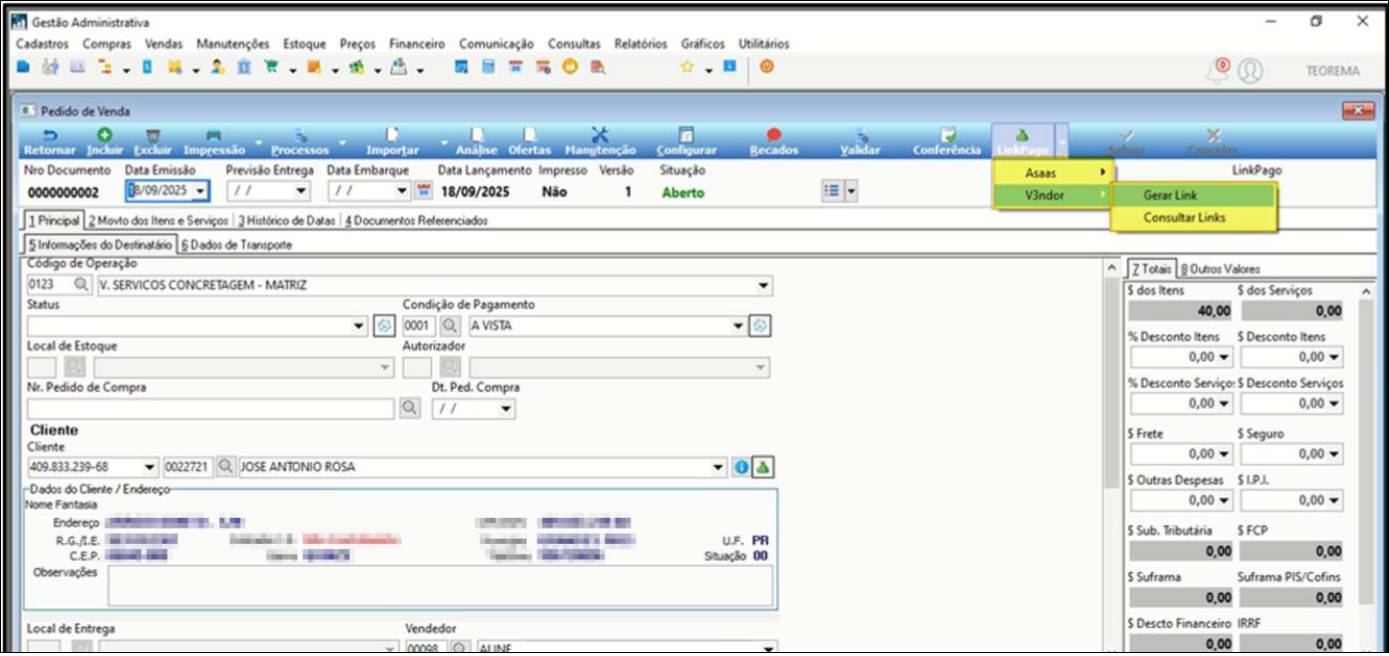Select Gerar Link in V3ndor submenu
The height and width of the screenshot is (656, 1389).
point(1170,195)
